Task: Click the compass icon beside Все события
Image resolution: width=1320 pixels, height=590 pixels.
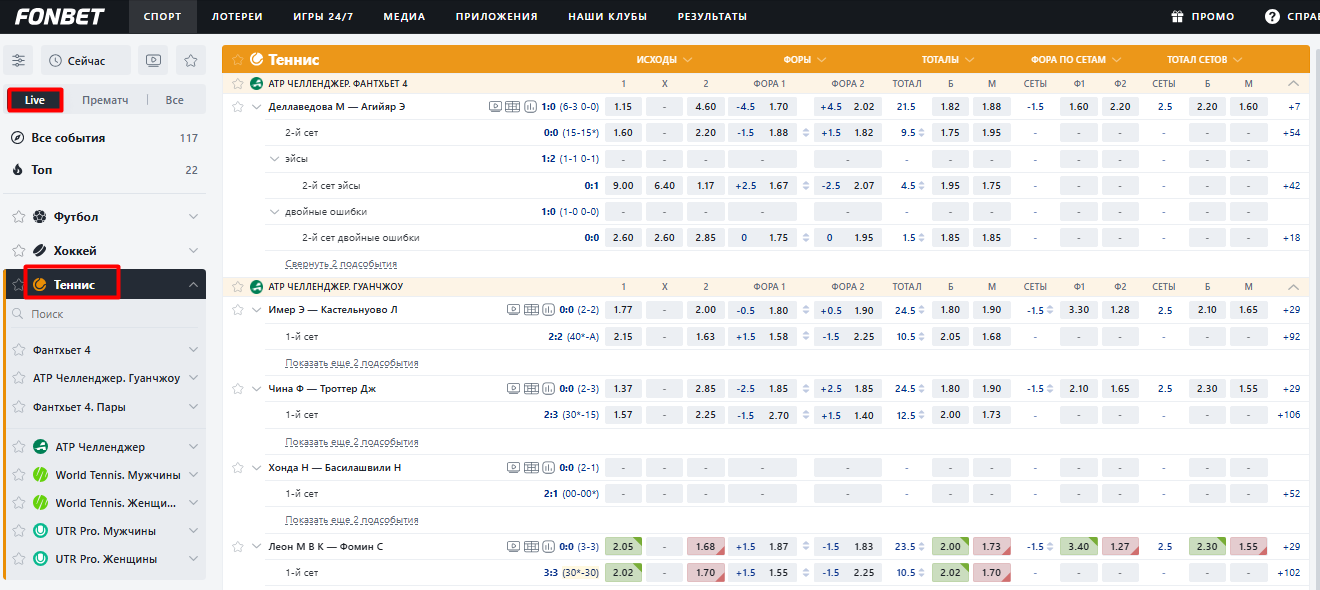Action: pos(17,138)
